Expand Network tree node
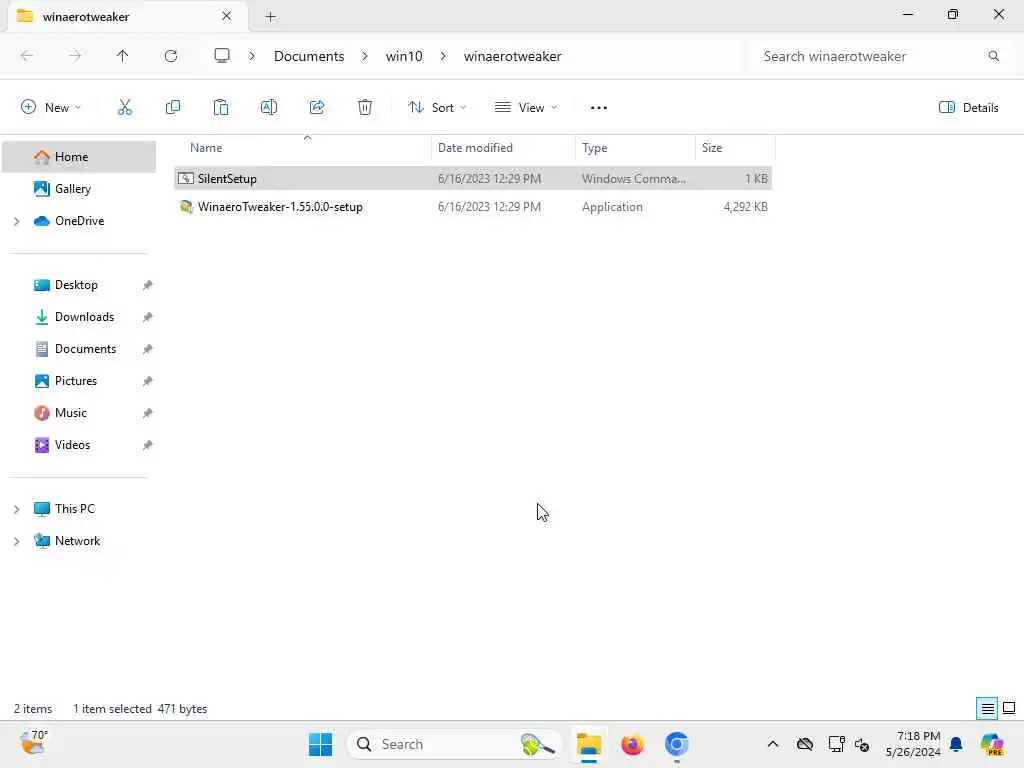This screenshot has height=768, width=1024. [x=16, y=541]
